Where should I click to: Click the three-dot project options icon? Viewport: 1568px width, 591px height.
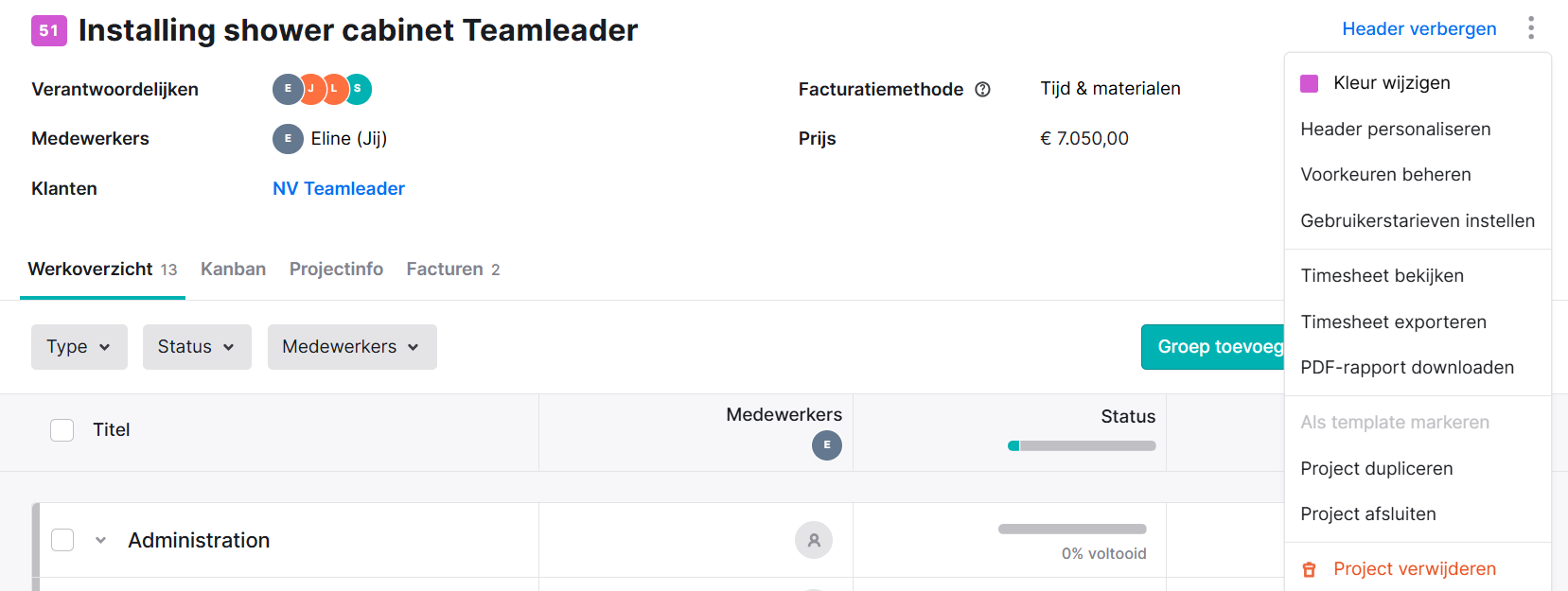point(1530,28)
